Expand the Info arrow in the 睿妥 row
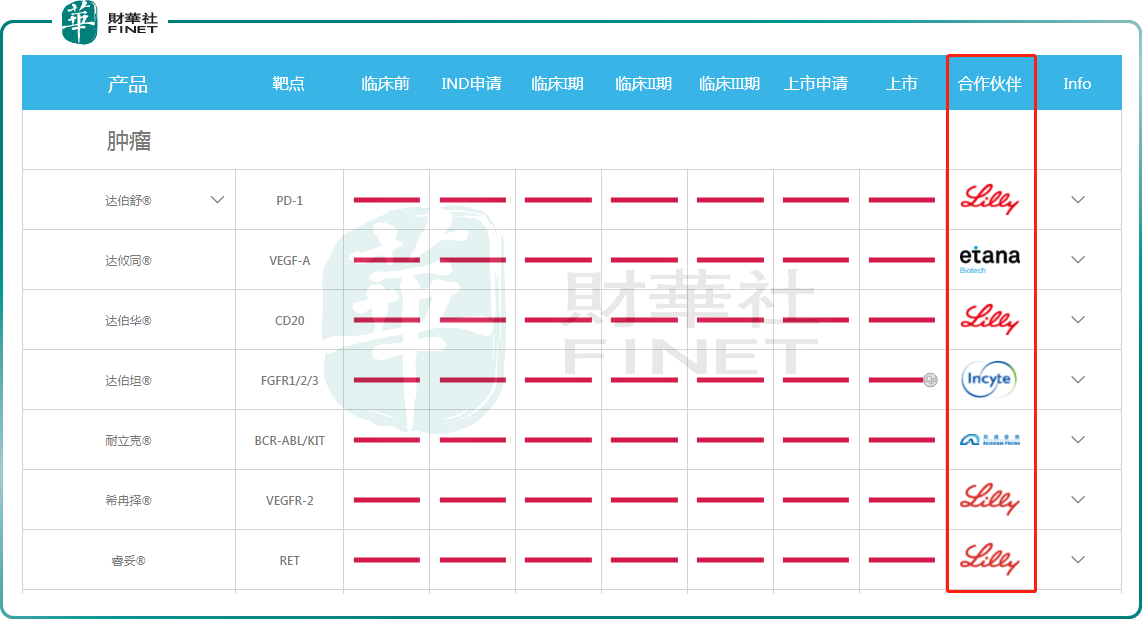Screen dimensions: 1142x639 (1077, 560)
